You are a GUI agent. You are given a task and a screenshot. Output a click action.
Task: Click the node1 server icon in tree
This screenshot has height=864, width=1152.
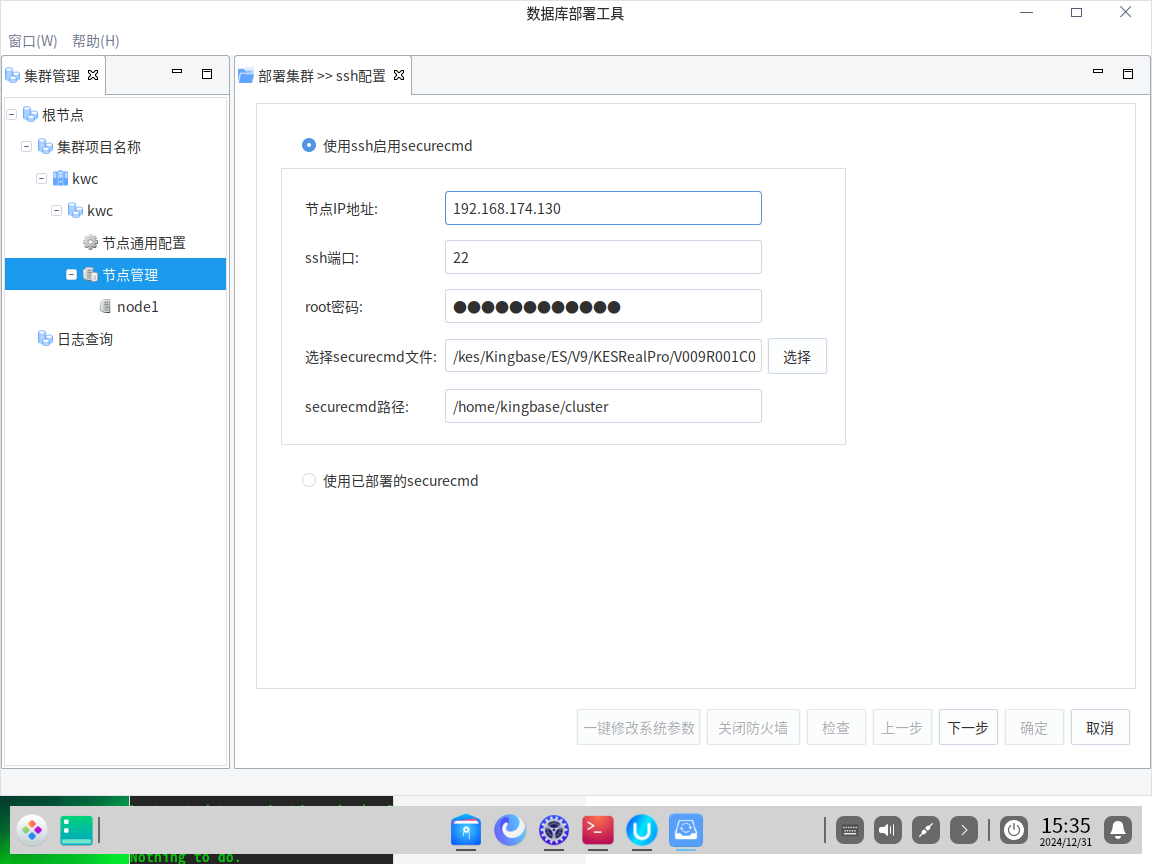pos(105,307)
